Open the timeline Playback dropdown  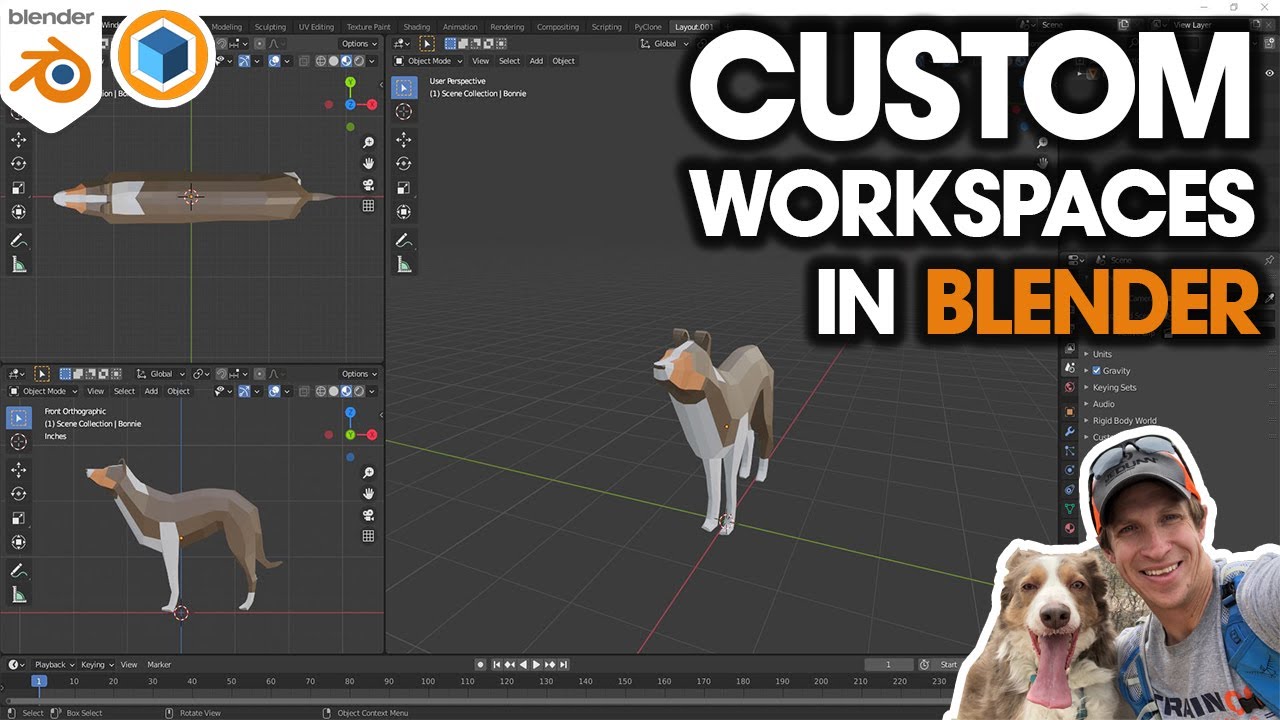[x=53, y=664]
